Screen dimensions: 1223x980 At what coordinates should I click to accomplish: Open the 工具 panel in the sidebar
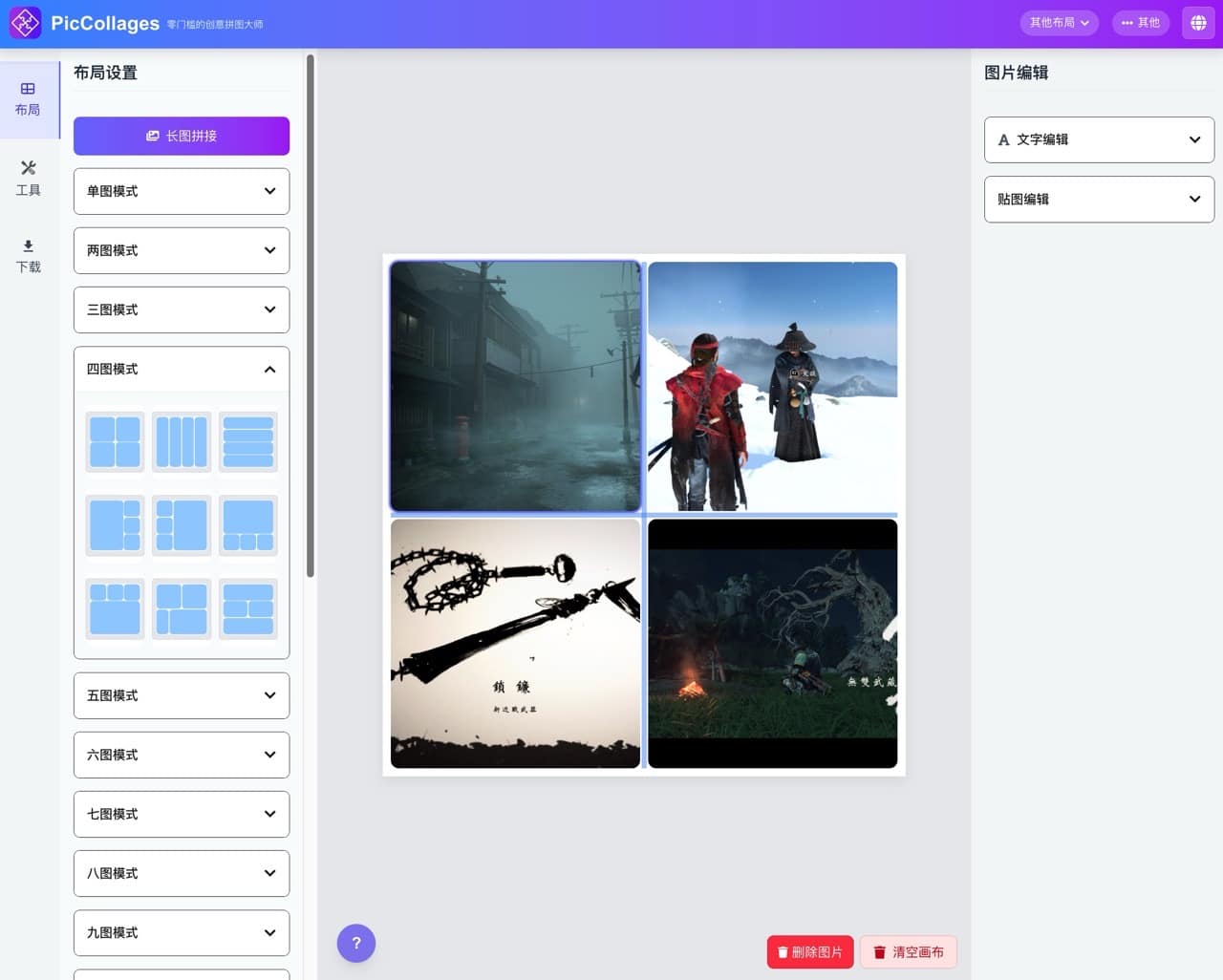click(x=28, y=179)
